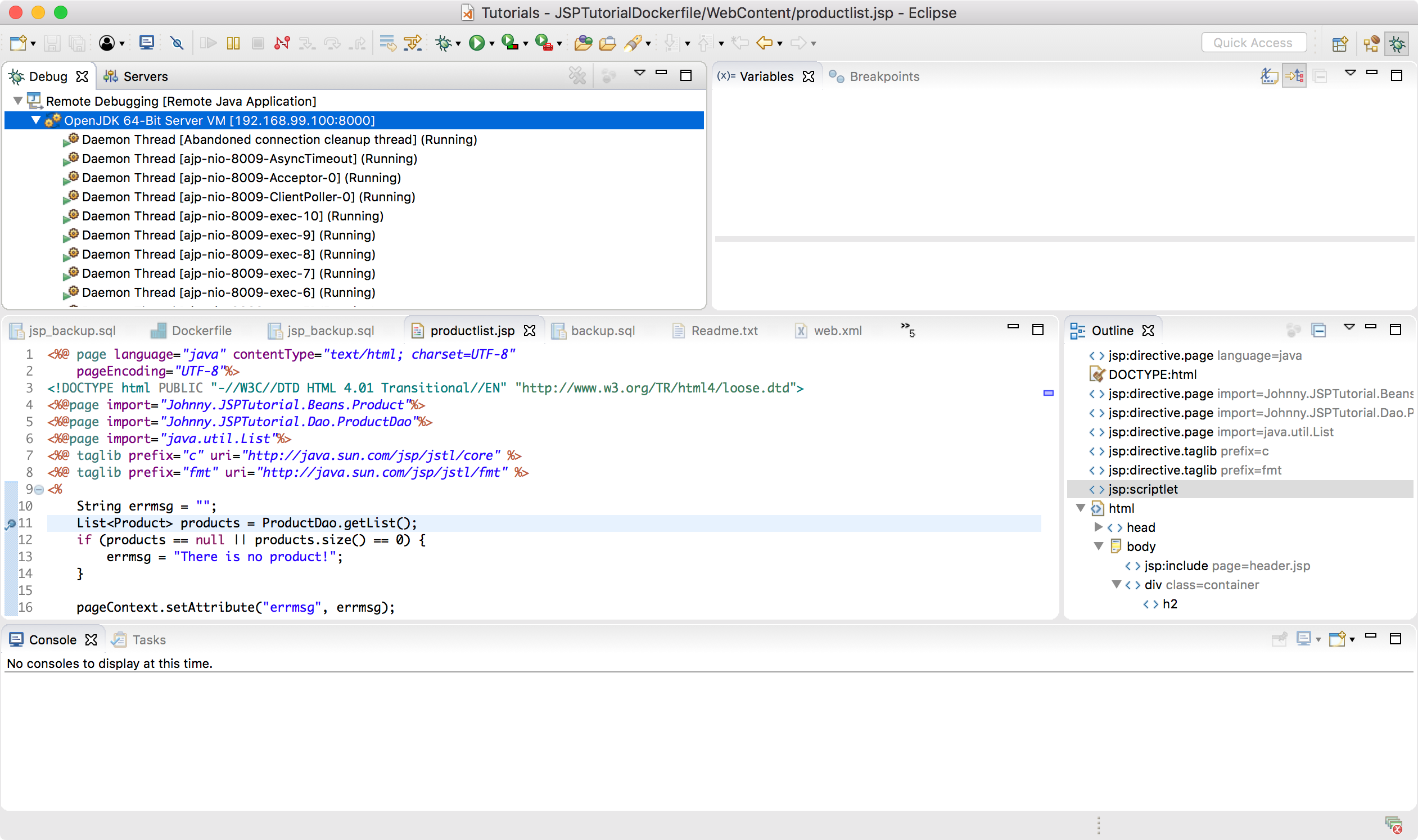This screenshot has height=840, width=1418.
Task: Collapse the OpenJDK 64-Bit Server VM node
Action: click(x=35, y=120)
